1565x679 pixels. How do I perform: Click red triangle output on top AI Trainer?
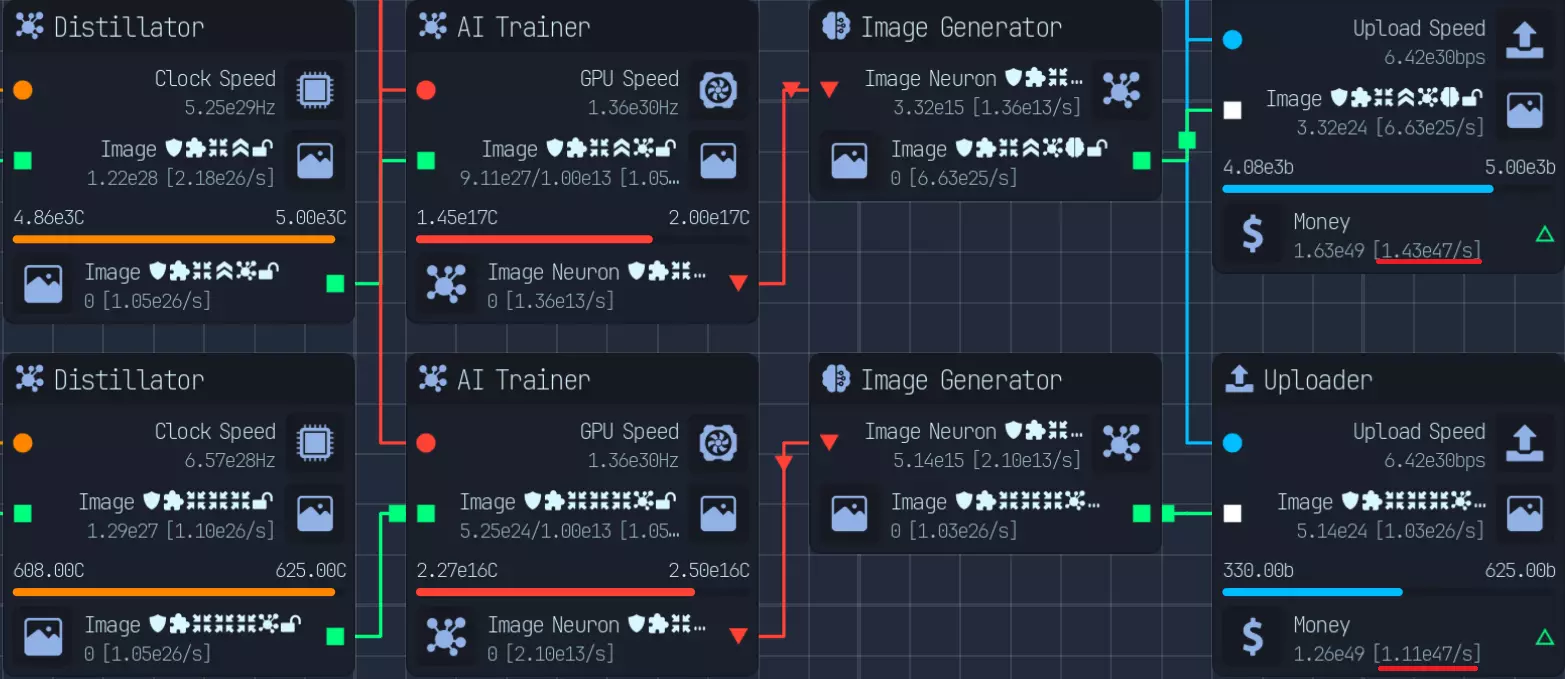[x=738, y=283]
